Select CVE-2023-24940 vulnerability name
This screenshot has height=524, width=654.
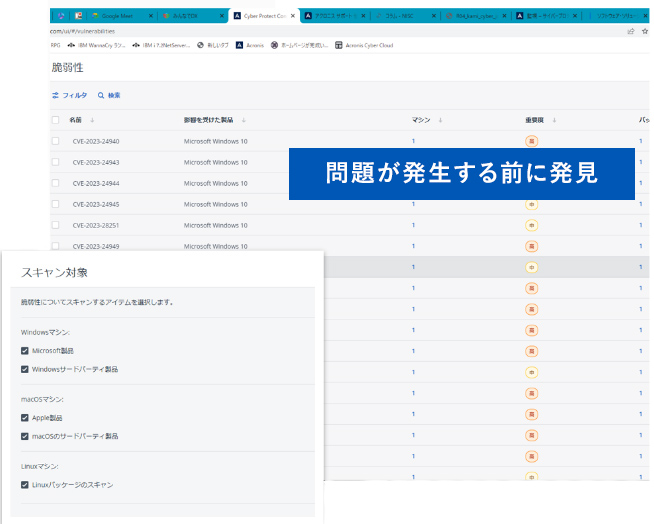pos(96,141)
